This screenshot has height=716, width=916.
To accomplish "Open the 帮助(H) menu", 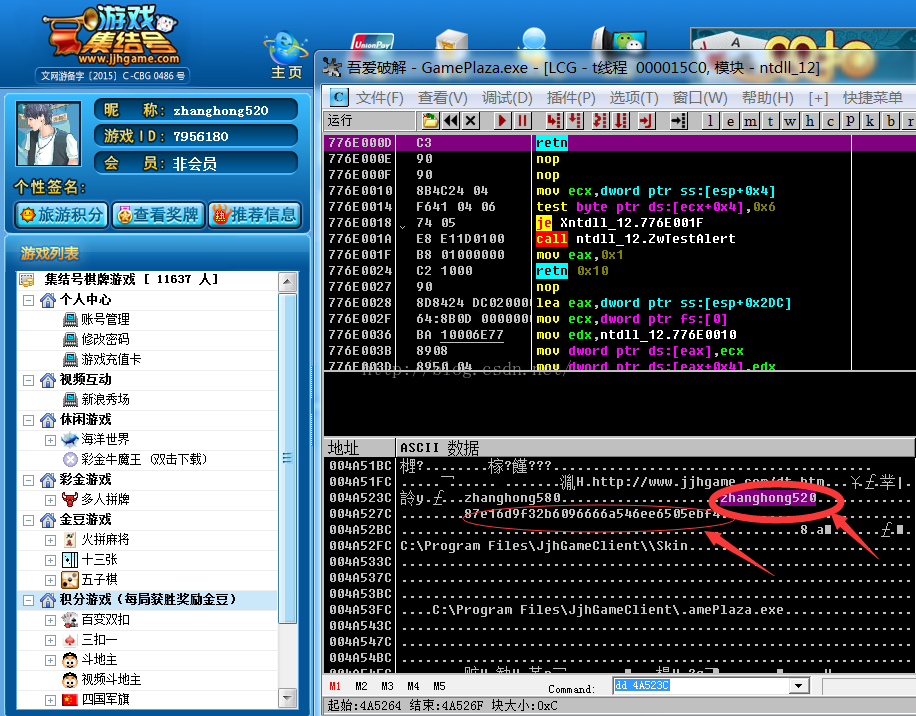I will (768, 98).
